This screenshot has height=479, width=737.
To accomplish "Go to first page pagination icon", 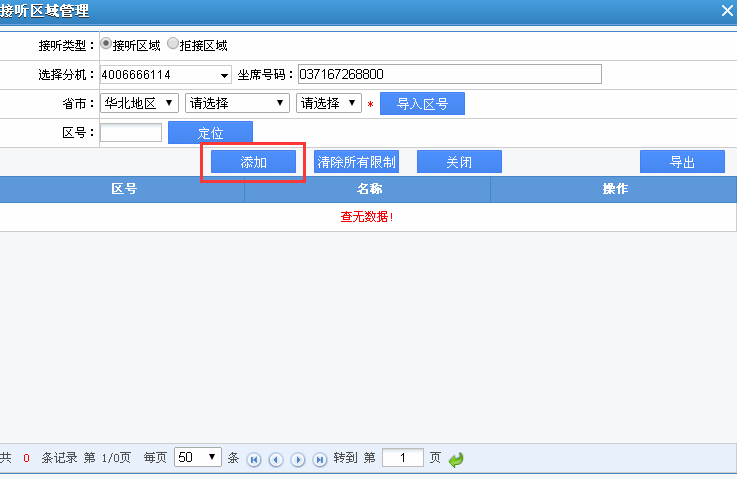I will pyautogui.click(x=254, y=459).
